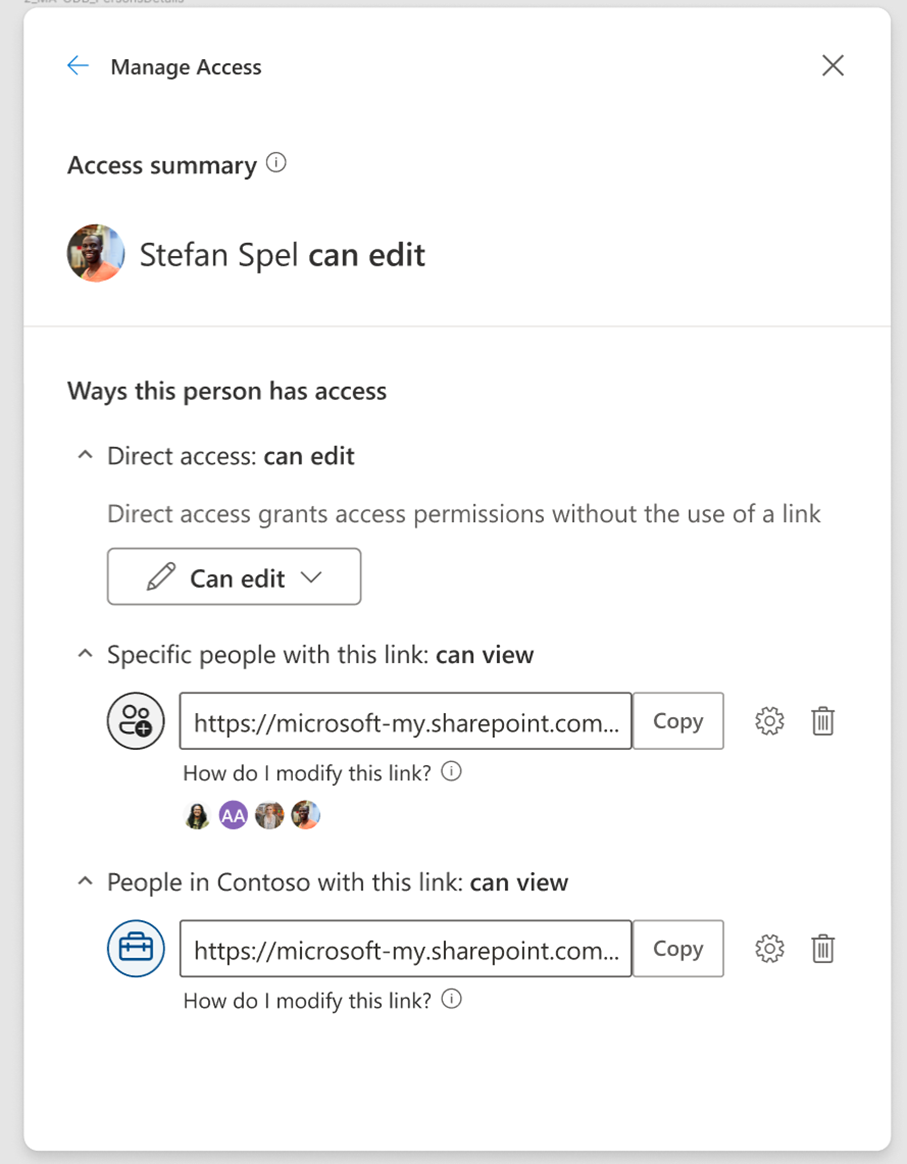Open settings gear for People in Contoso link

click(x=769, y=949)
